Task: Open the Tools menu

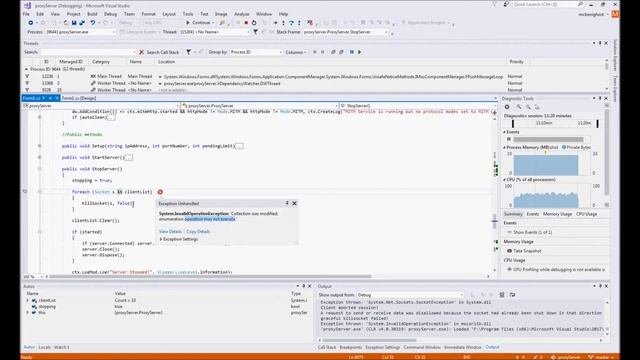Action: [x=188, y=14]
